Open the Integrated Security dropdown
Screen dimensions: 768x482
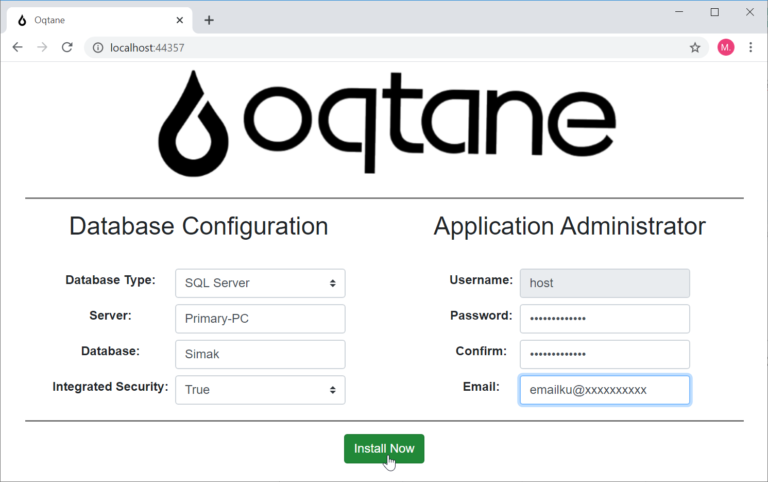pos(260,390)
